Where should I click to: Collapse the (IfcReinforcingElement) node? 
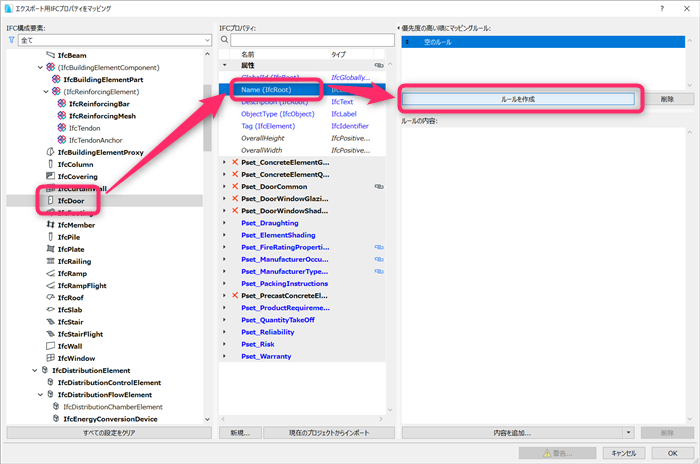(x=46, y=92)
